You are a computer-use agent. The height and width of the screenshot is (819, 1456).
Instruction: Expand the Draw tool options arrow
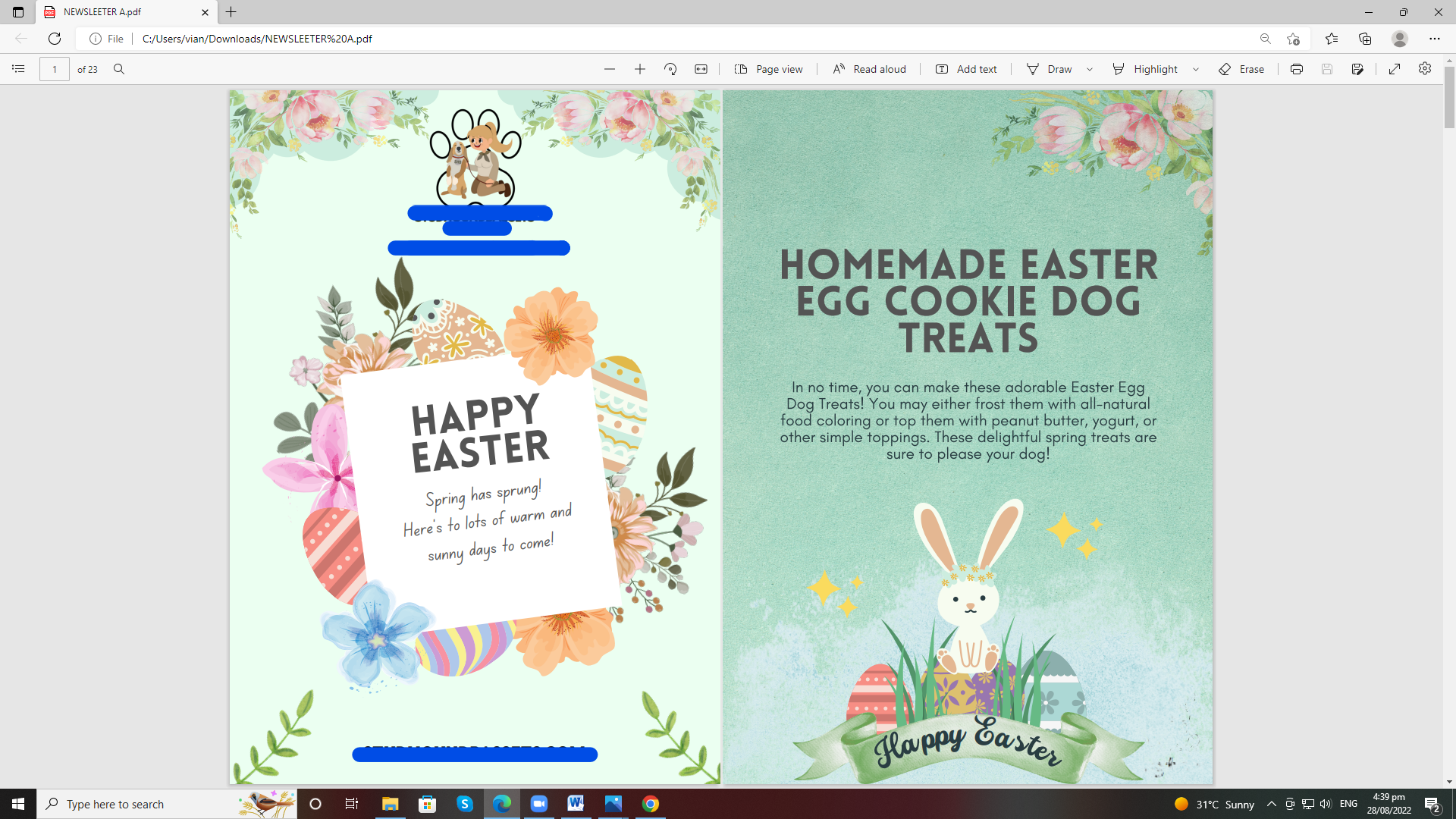(x=1090, y=69)
